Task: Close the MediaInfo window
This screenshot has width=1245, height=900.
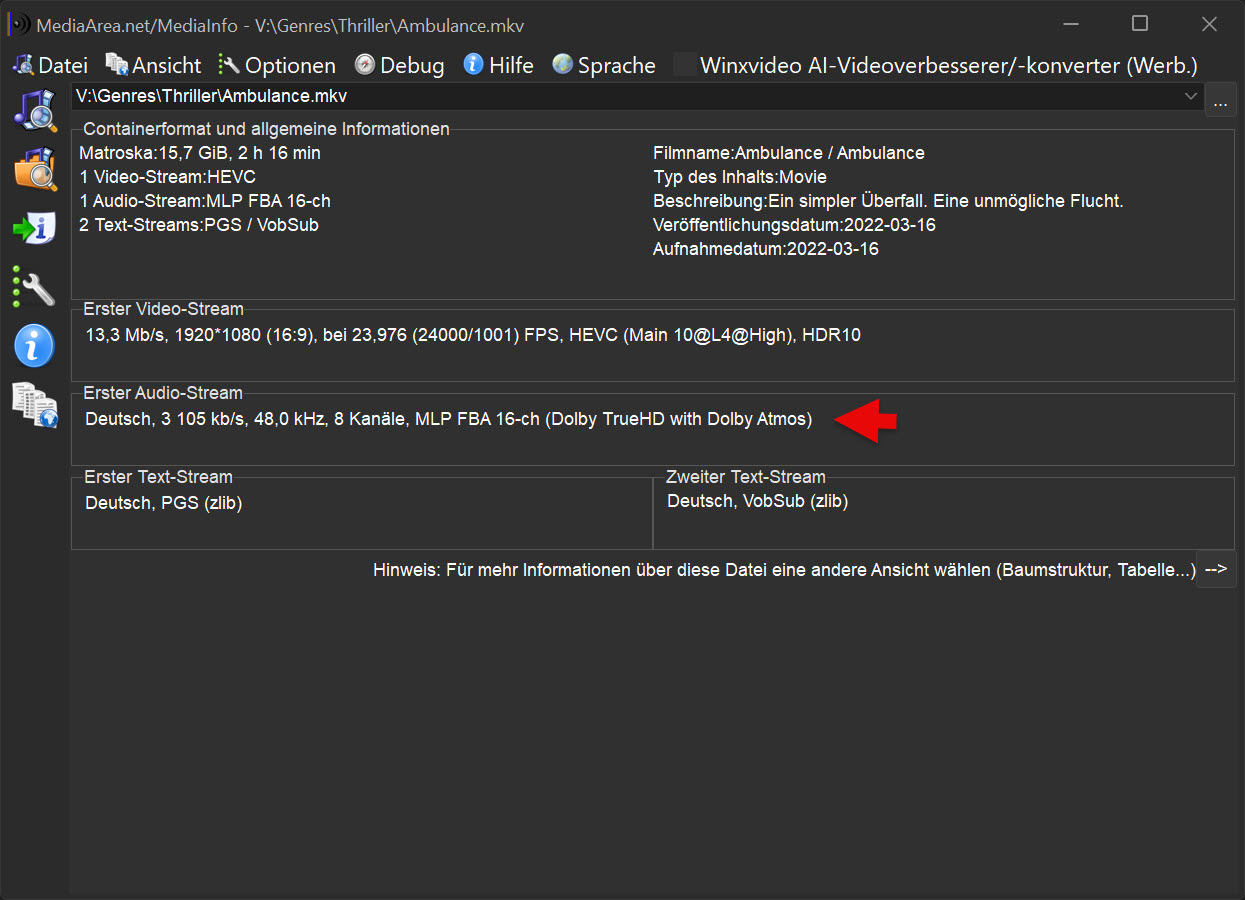Action: pyautogui.click(x=1209, y=24)
